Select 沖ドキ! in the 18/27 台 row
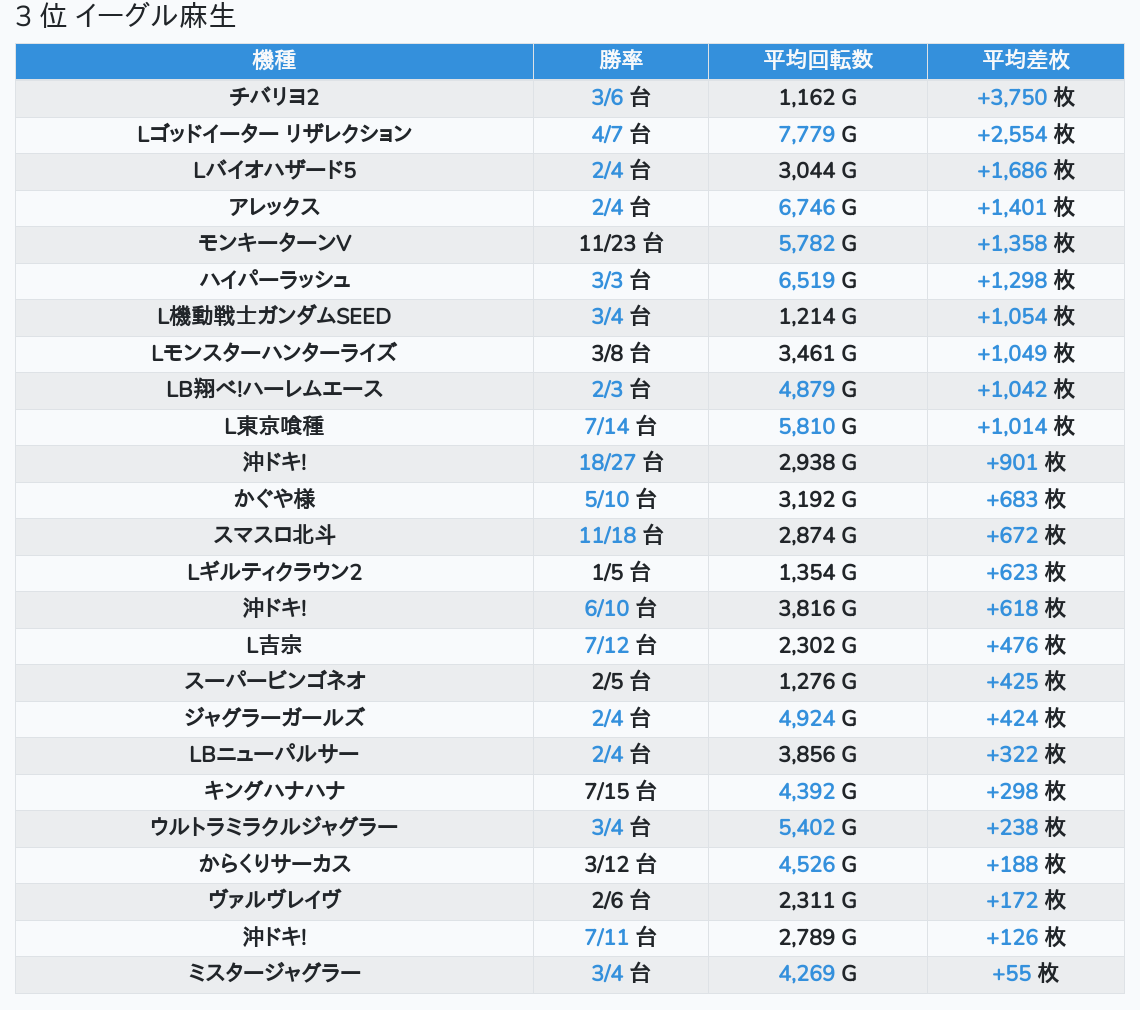 point(274,462)
